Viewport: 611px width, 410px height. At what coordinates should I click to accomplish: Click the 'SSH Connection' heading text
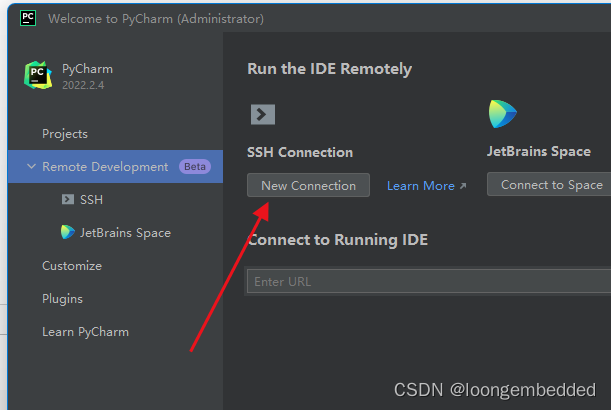point(300,152)
